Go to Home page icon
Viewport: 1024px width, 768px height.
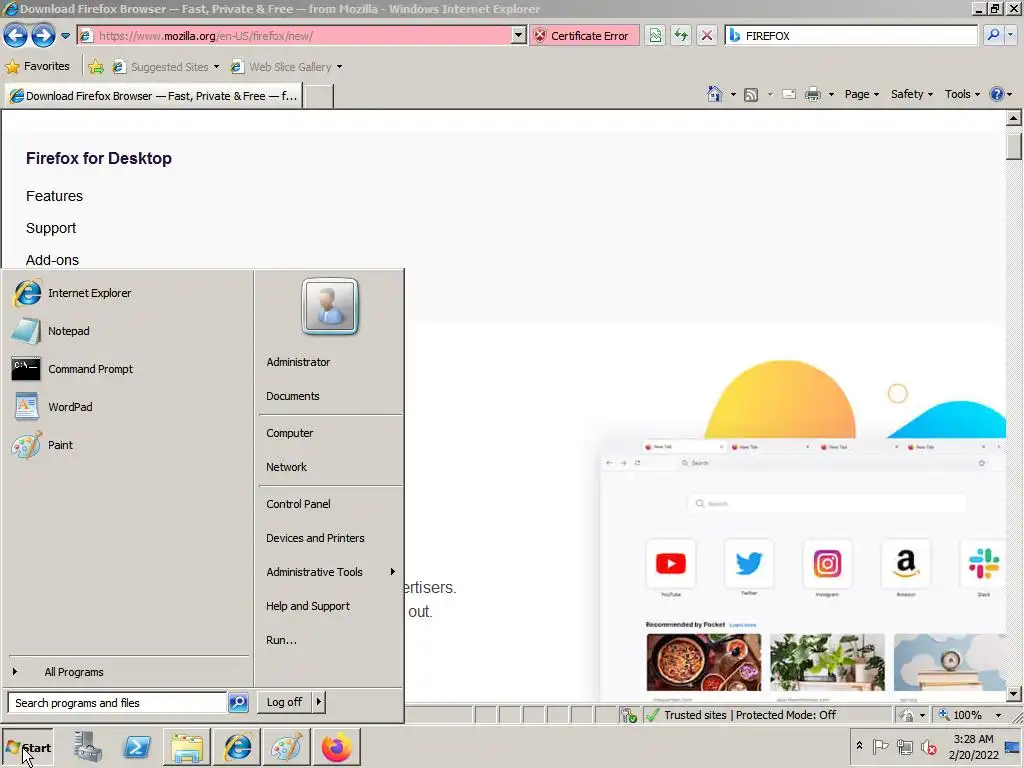click(x=714, y=94)
